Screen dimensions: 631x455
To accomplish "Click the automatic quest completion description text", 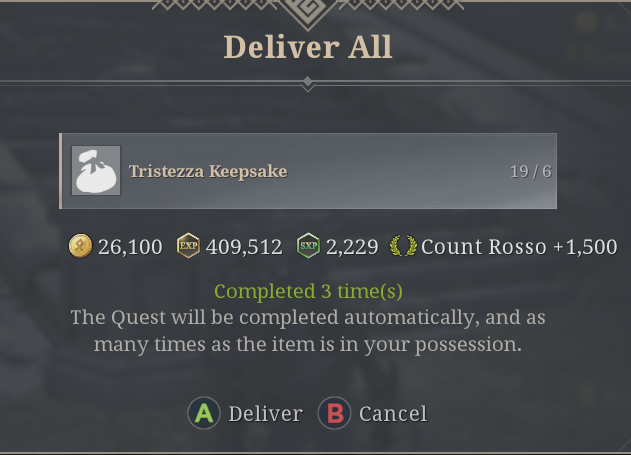I will tap(308, 331).
